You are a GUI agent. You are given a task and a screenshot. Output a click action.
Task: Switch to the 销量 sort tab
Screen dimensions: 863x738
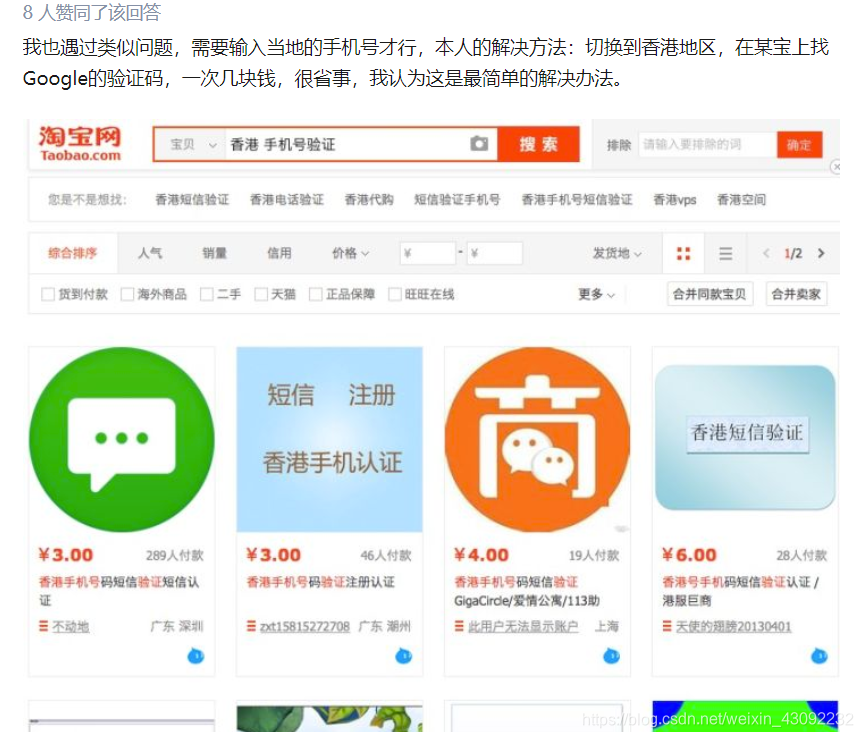215,253
